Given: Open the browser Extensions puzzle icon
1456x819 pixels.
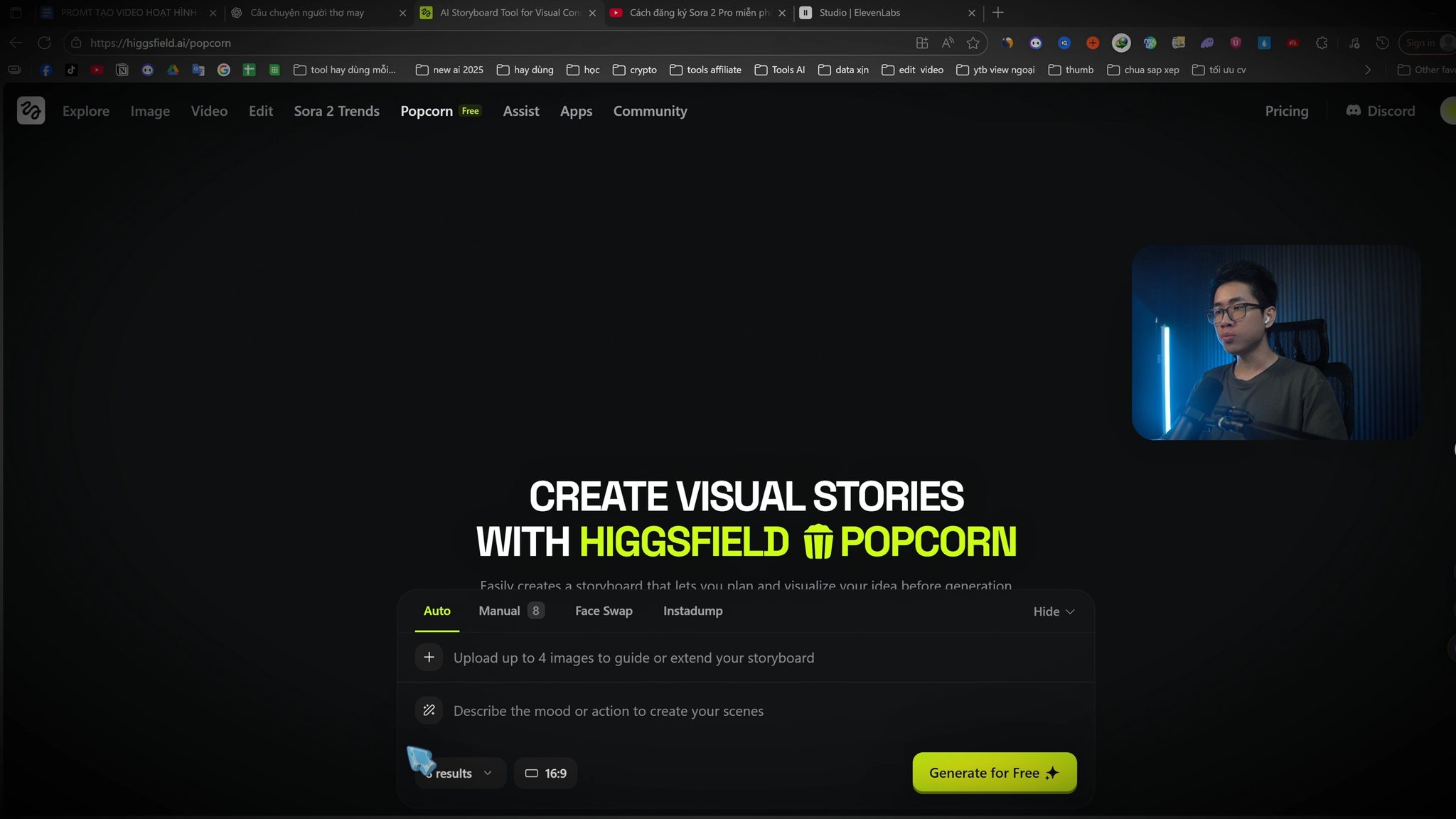Looking at the screenshot, I should click(1322, 43).
